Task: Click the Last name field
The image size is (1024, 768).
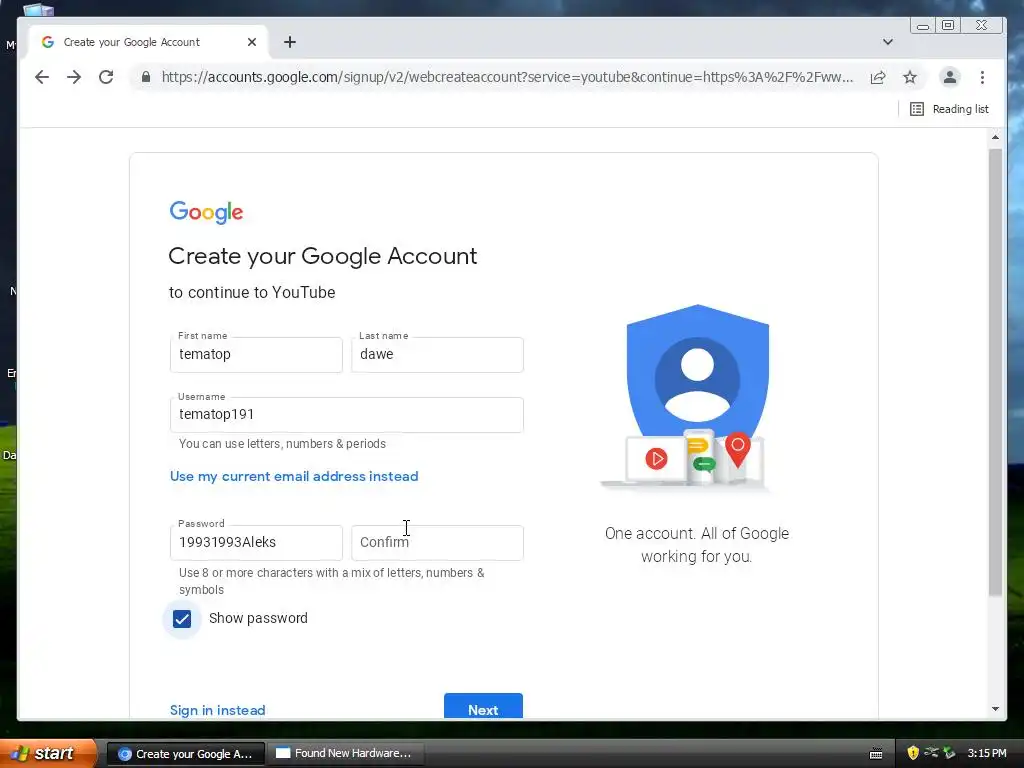Action: click(x=437, y=355)
